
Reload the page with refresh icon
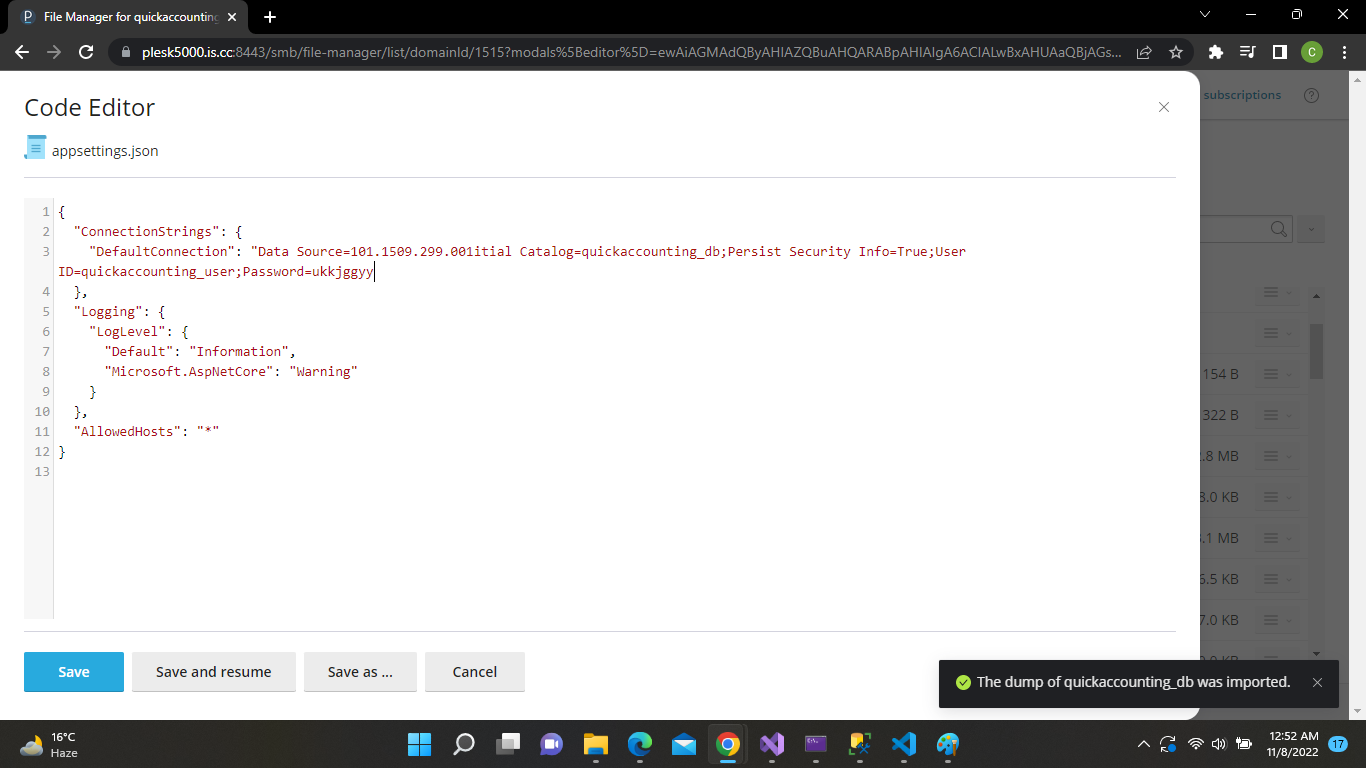(86, 52)
